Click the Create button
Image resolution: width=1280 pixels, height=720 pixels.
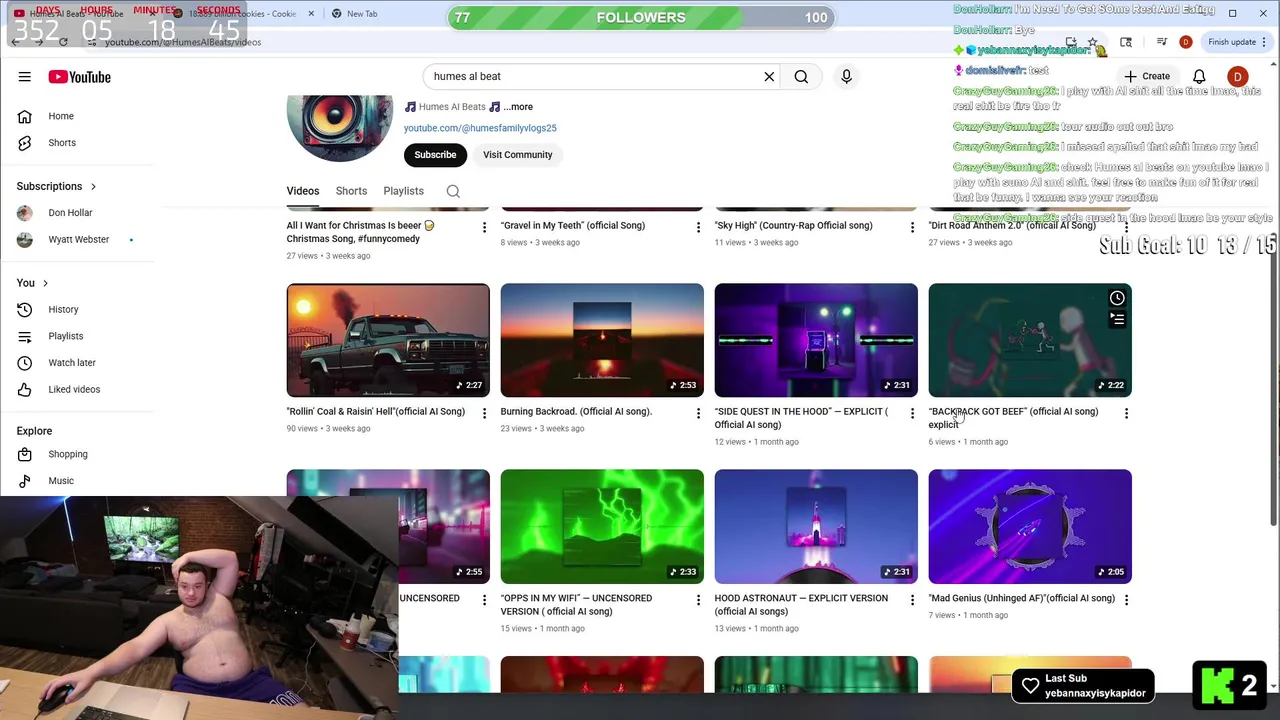pyautogui.click(x=1146, y=76)
